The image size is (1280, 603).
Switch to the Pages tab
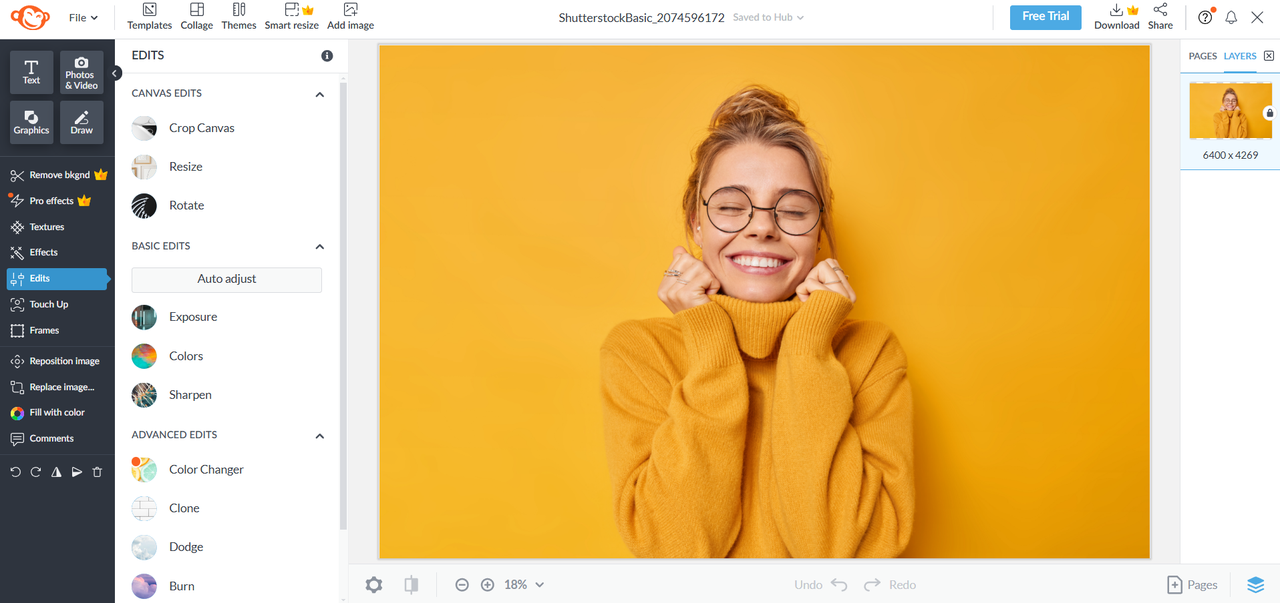(x=1202, y=56)
